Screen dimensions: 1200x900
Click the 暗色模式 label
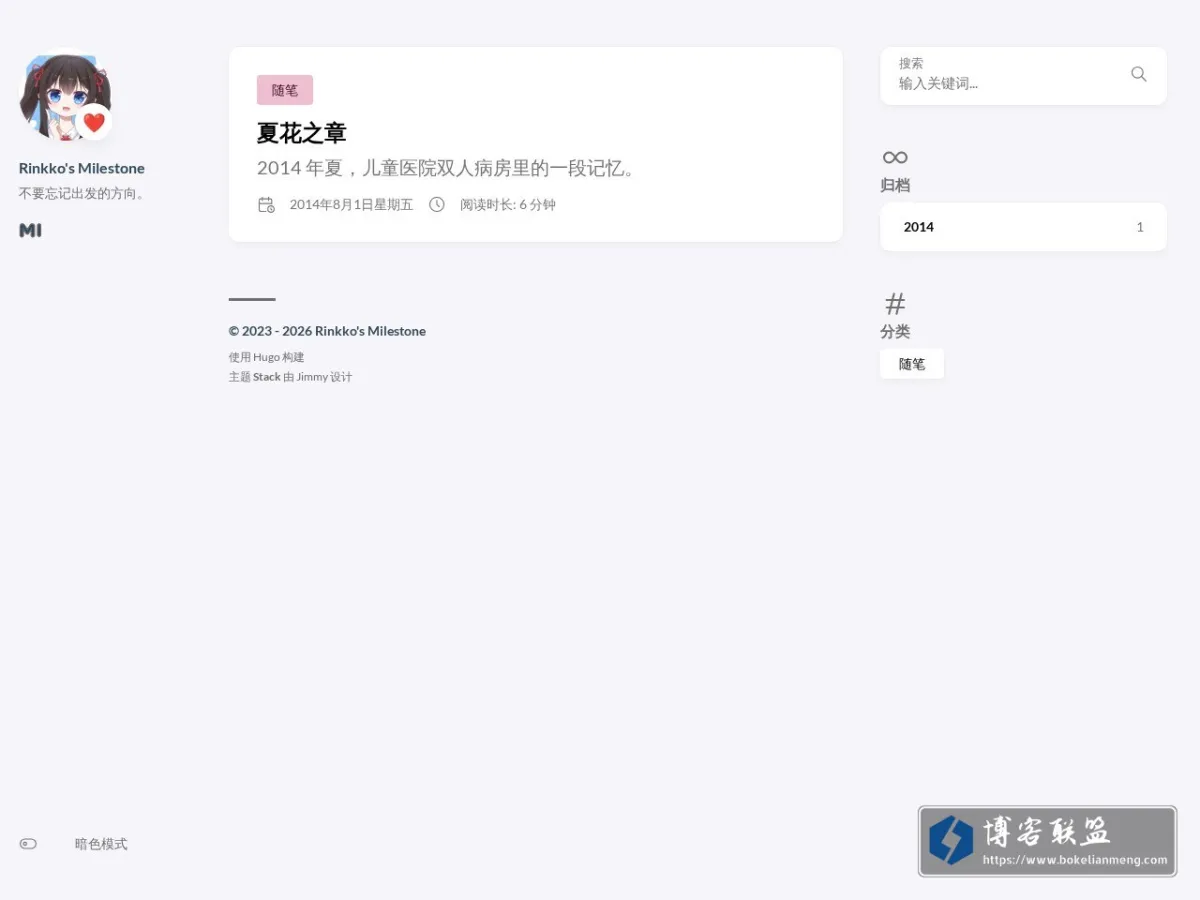coord(101,844)
